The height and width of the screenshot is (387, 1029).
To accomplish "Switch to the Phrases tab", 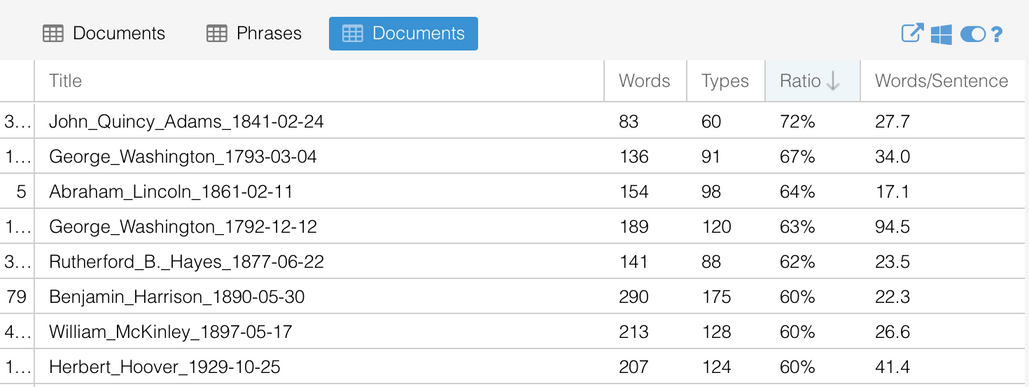I will pos(253,33).
